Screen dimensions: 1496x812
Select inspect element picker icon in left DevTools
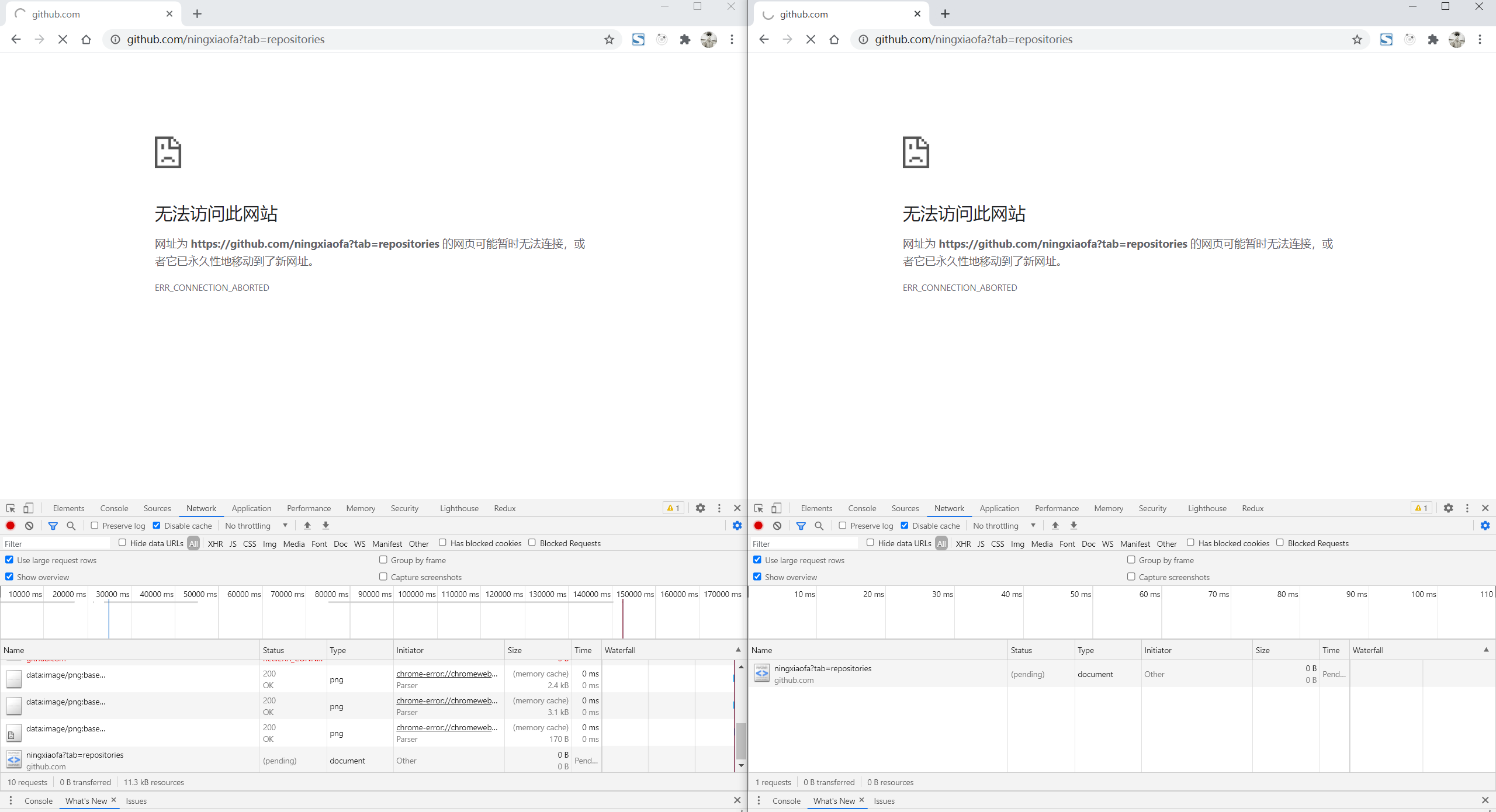[11, 508]
